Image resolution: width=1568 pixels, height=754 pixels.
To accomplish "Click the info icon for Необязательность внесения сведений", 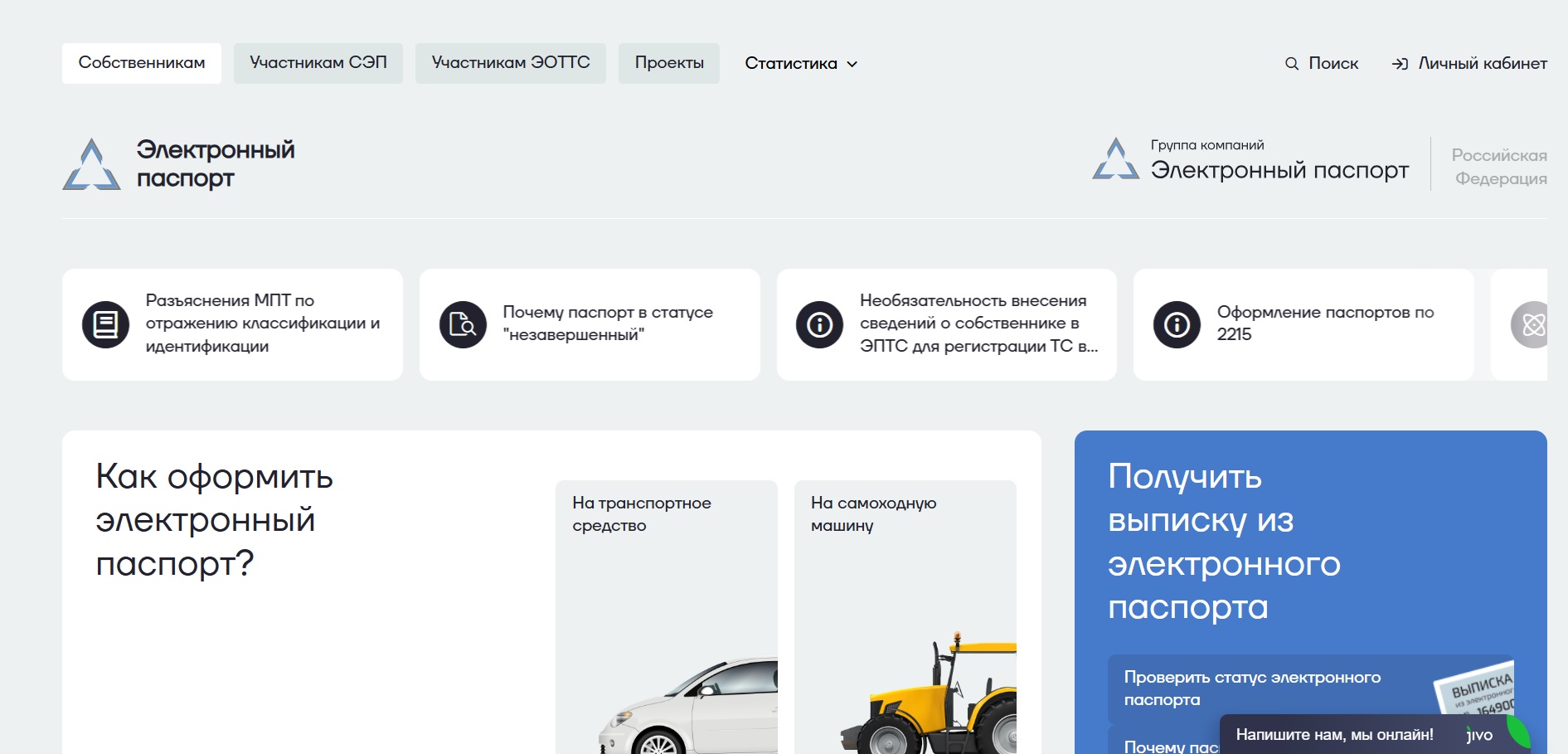I will pyautogui.click(x=819, y=324).
